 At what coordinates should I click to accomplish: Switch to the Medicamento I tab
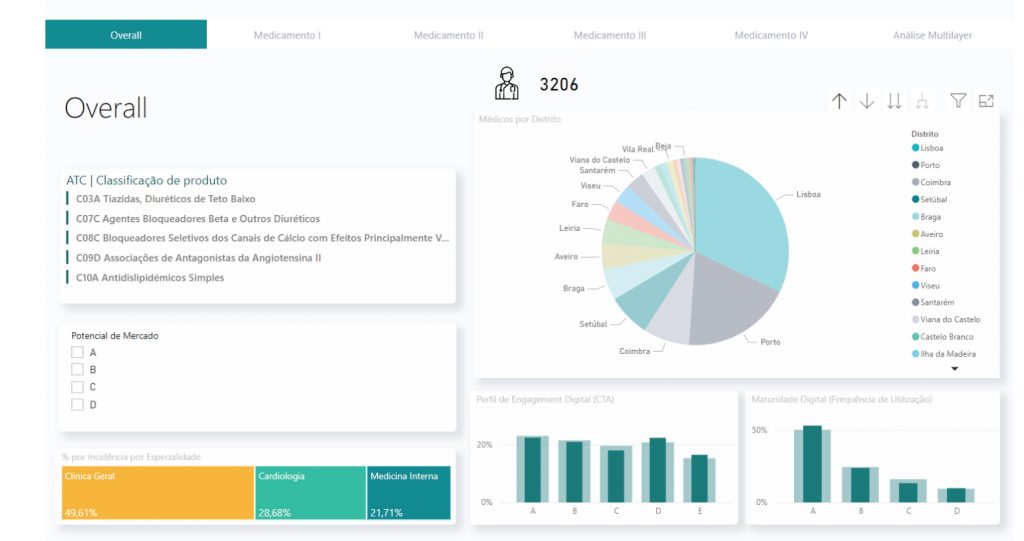[x=287, y=35]
